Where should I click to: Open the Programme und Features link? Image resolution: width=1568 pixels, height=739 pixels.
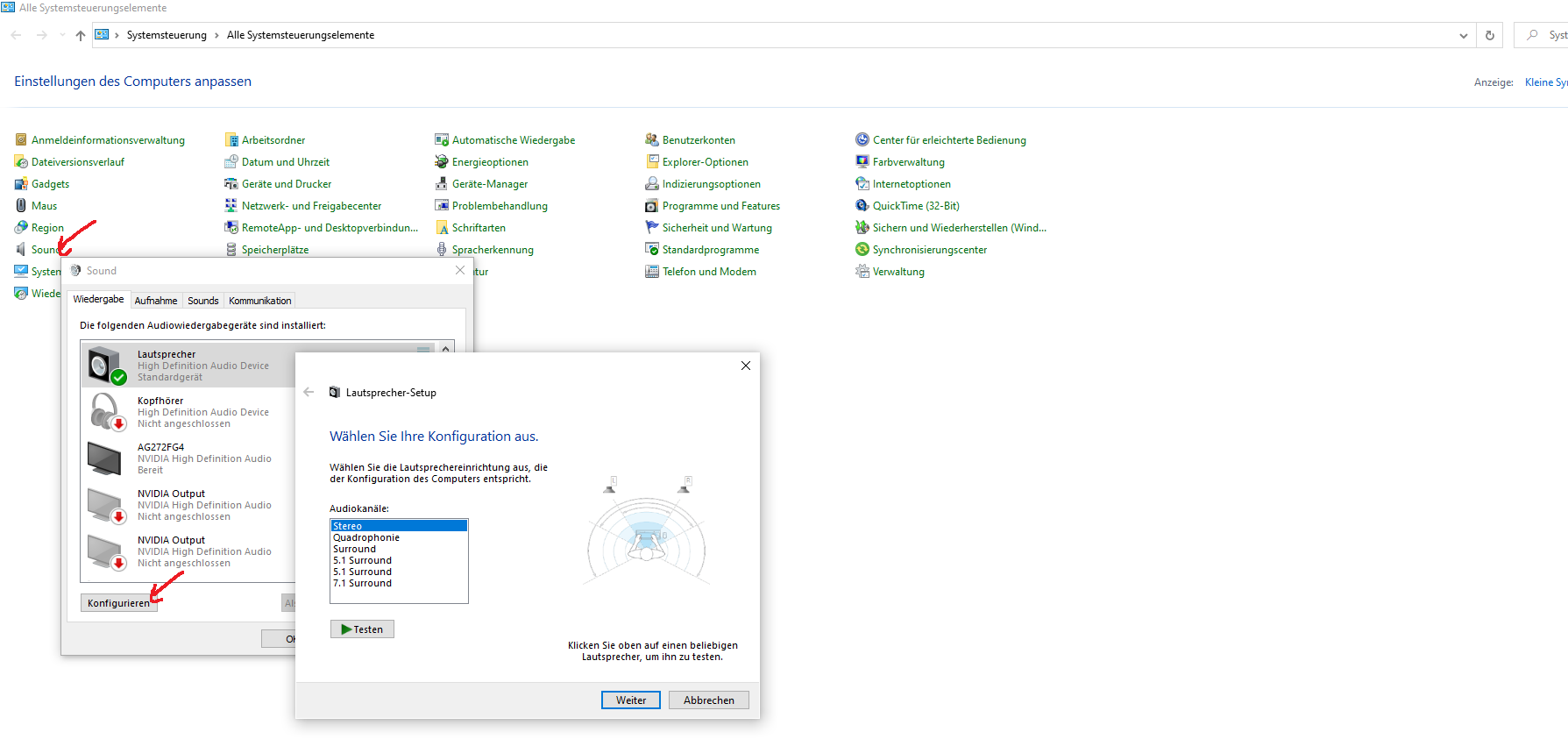click(x=720, y=206)
